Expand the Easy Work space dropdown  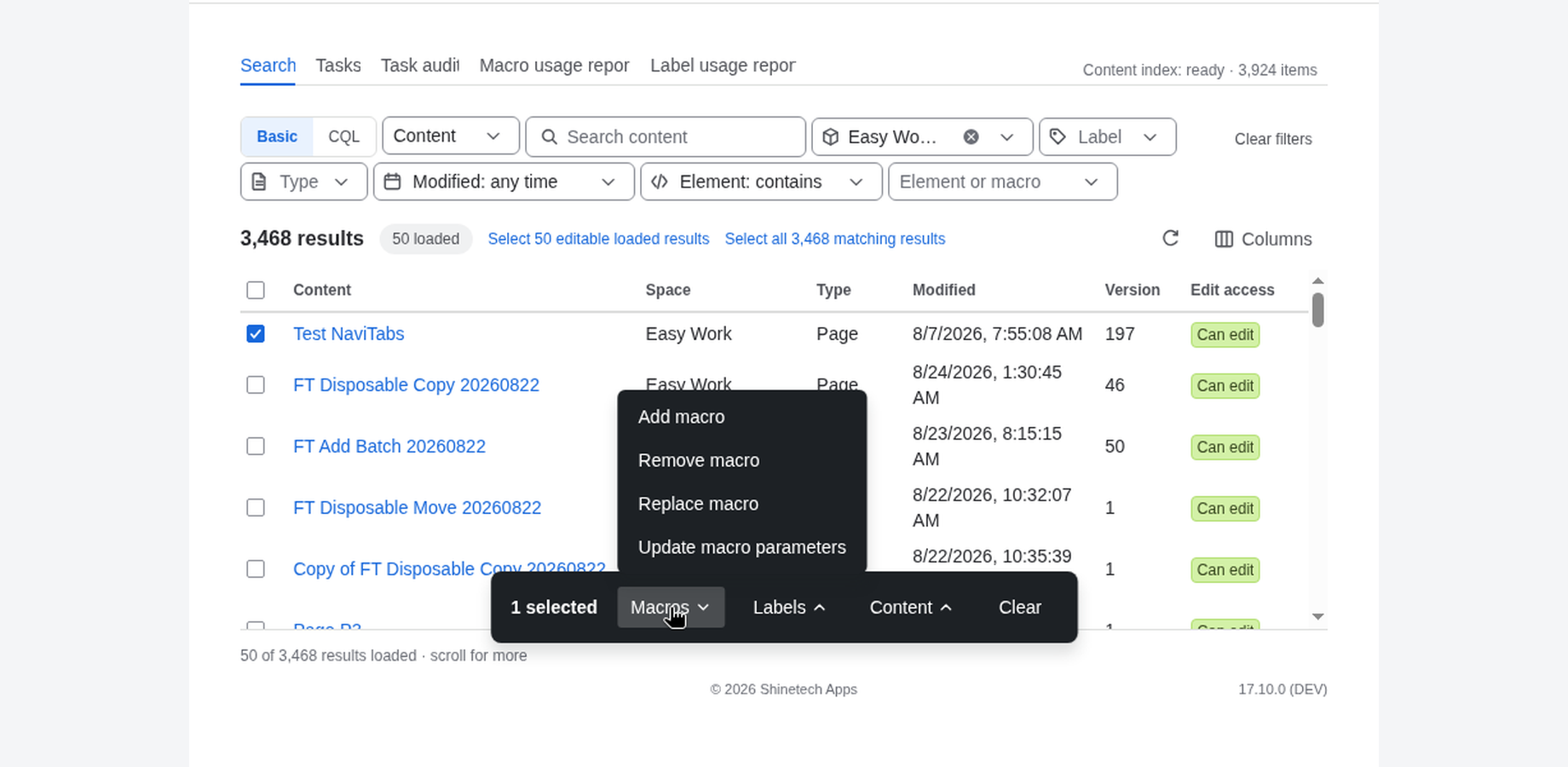1006,137
